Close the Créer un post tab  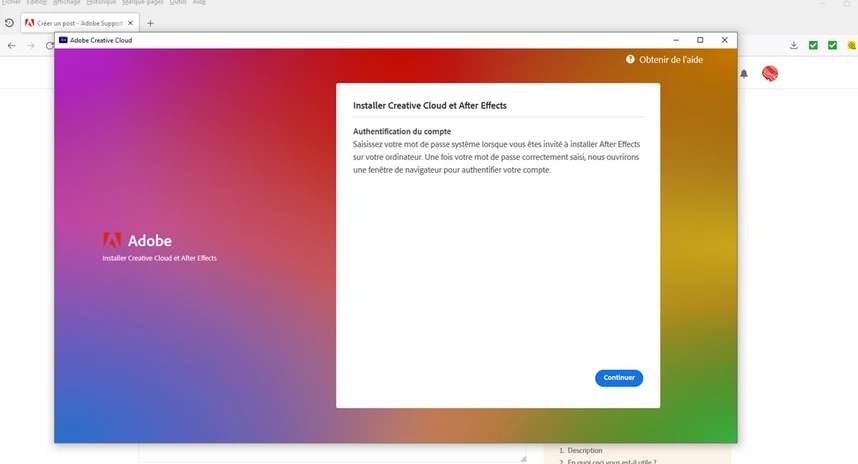[x=130, y=23]
